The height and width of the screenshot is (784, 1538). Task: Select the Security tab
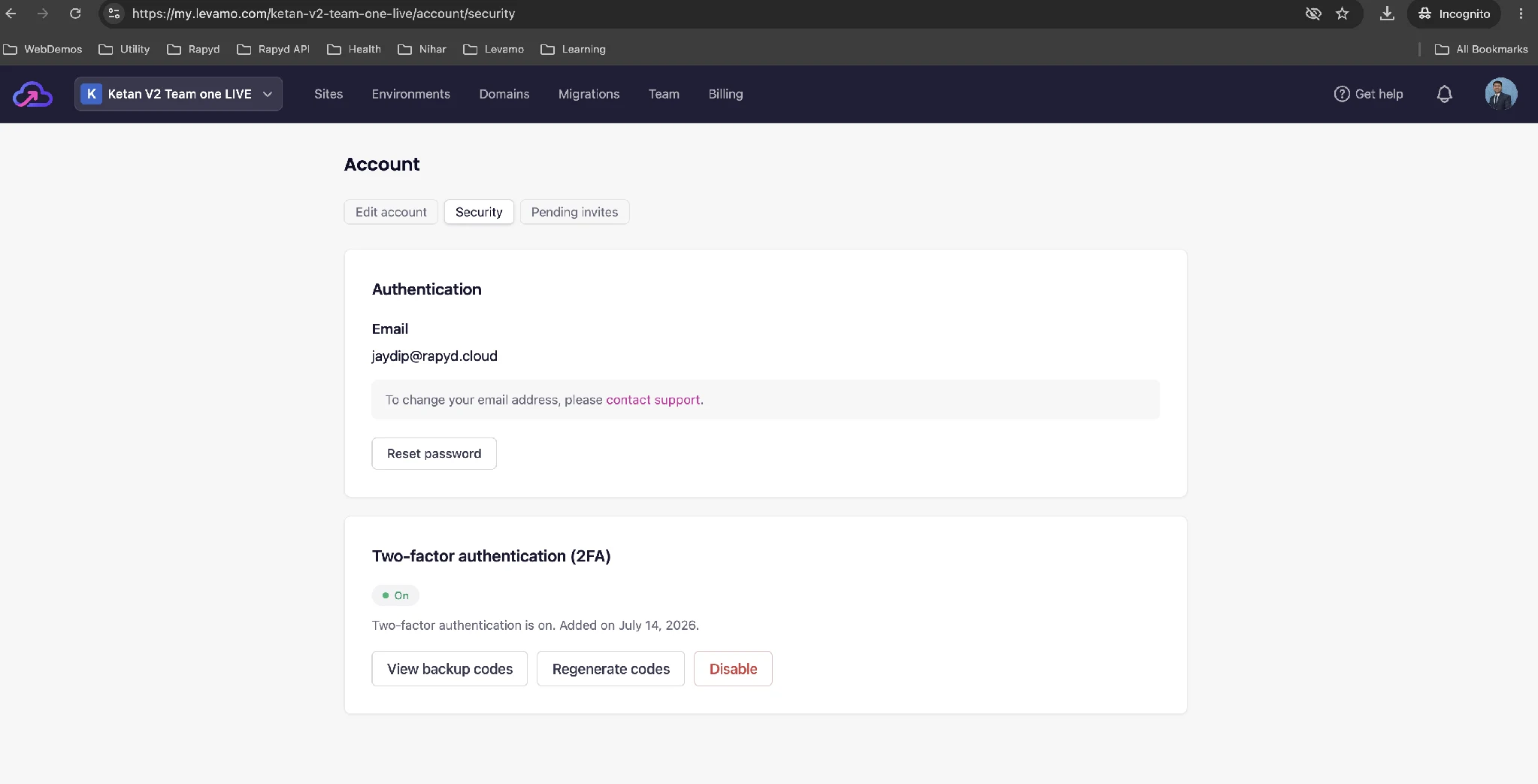(479, 212)
